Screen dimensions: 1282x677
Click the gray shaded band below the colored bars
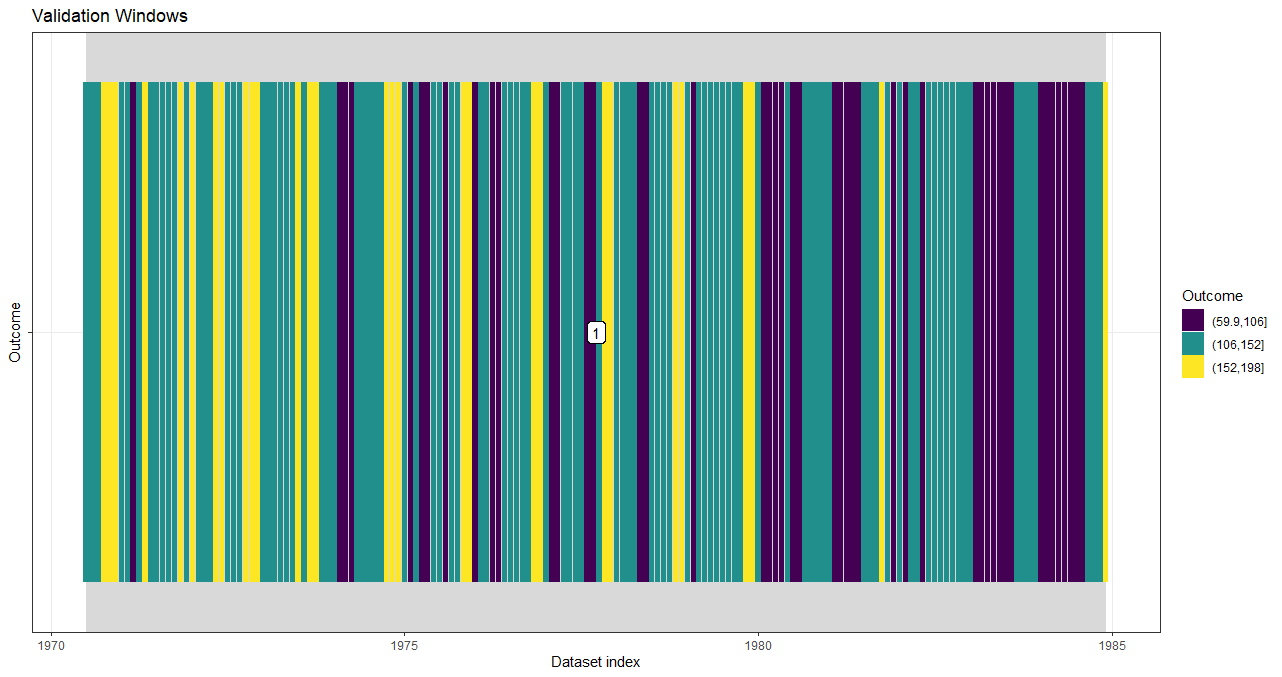[595, 607]
